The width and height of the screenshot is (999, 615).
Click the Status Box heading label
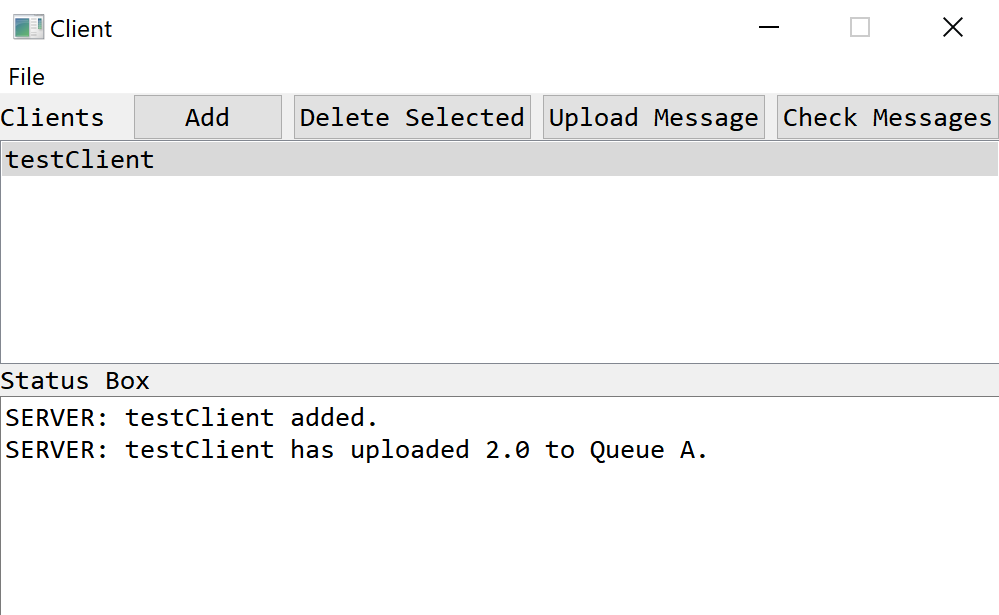coord(75,381)
